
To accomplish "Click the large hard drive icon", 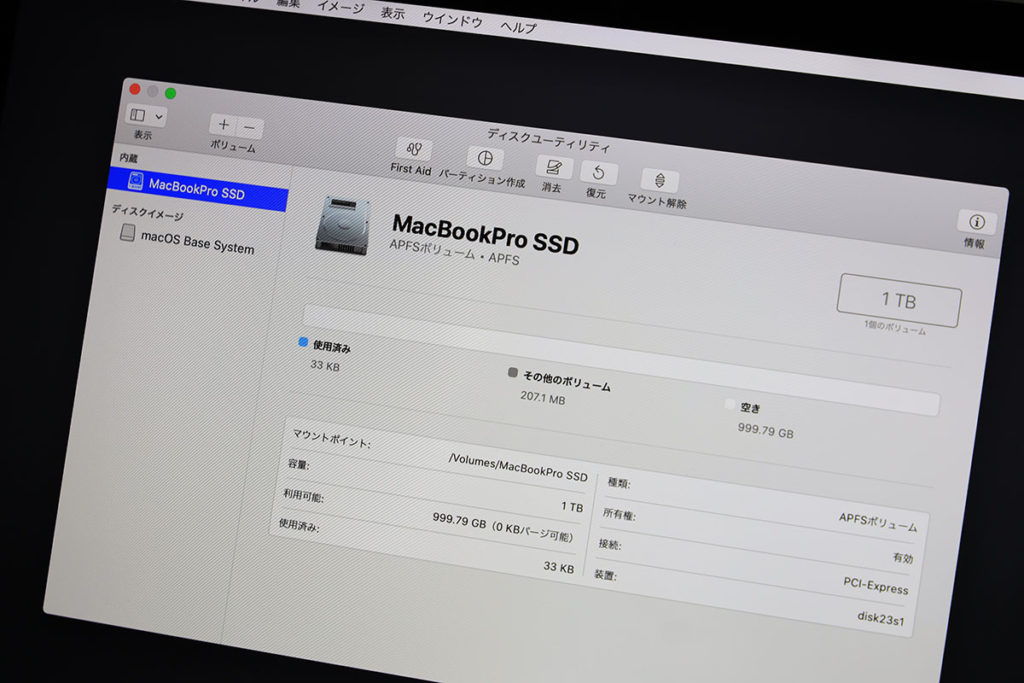I will point(341,224).
